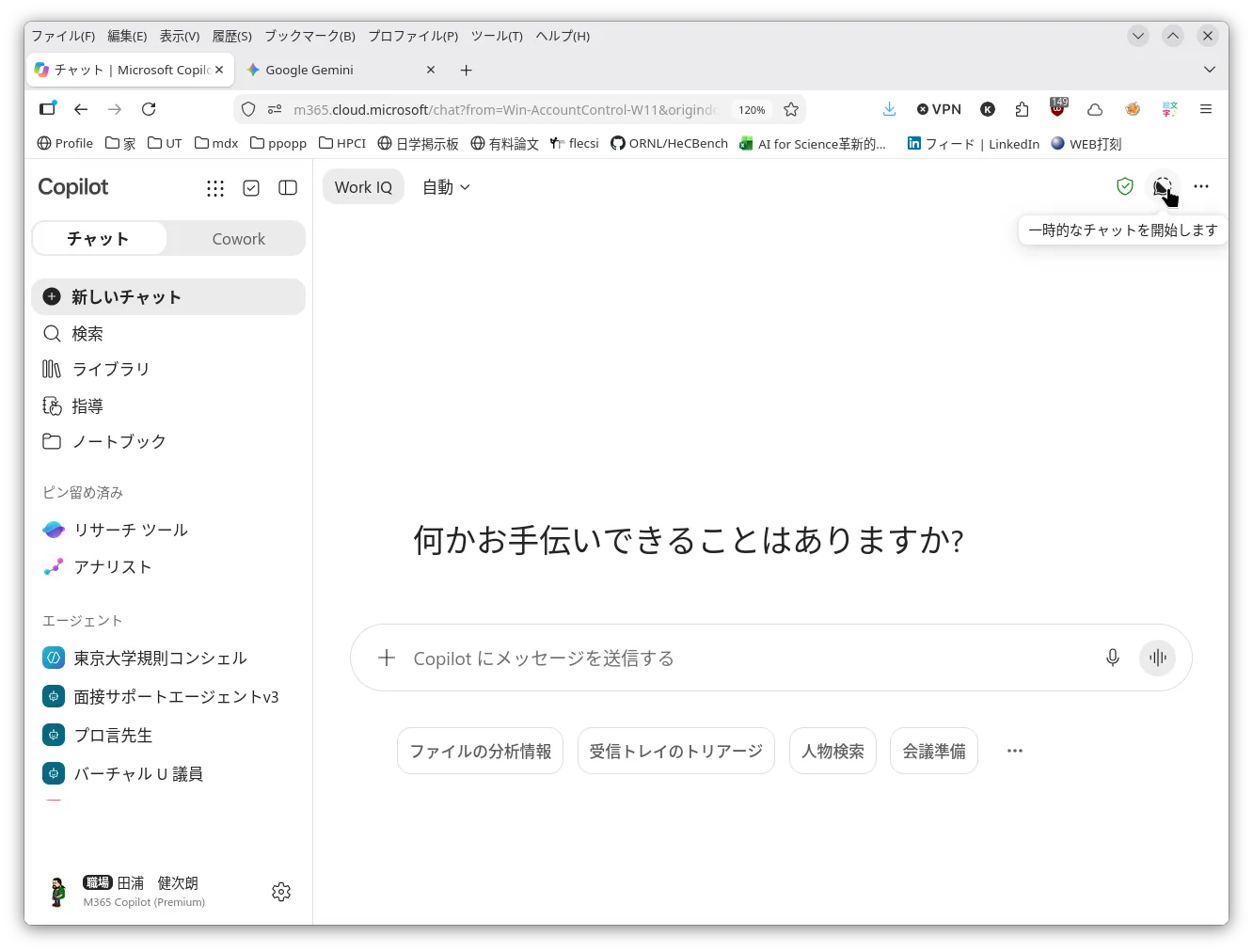The width and height of the screenshot is (1253, 952).
Task: Open the HPCI bookmarks folder
Action: [x=342, y=143]
